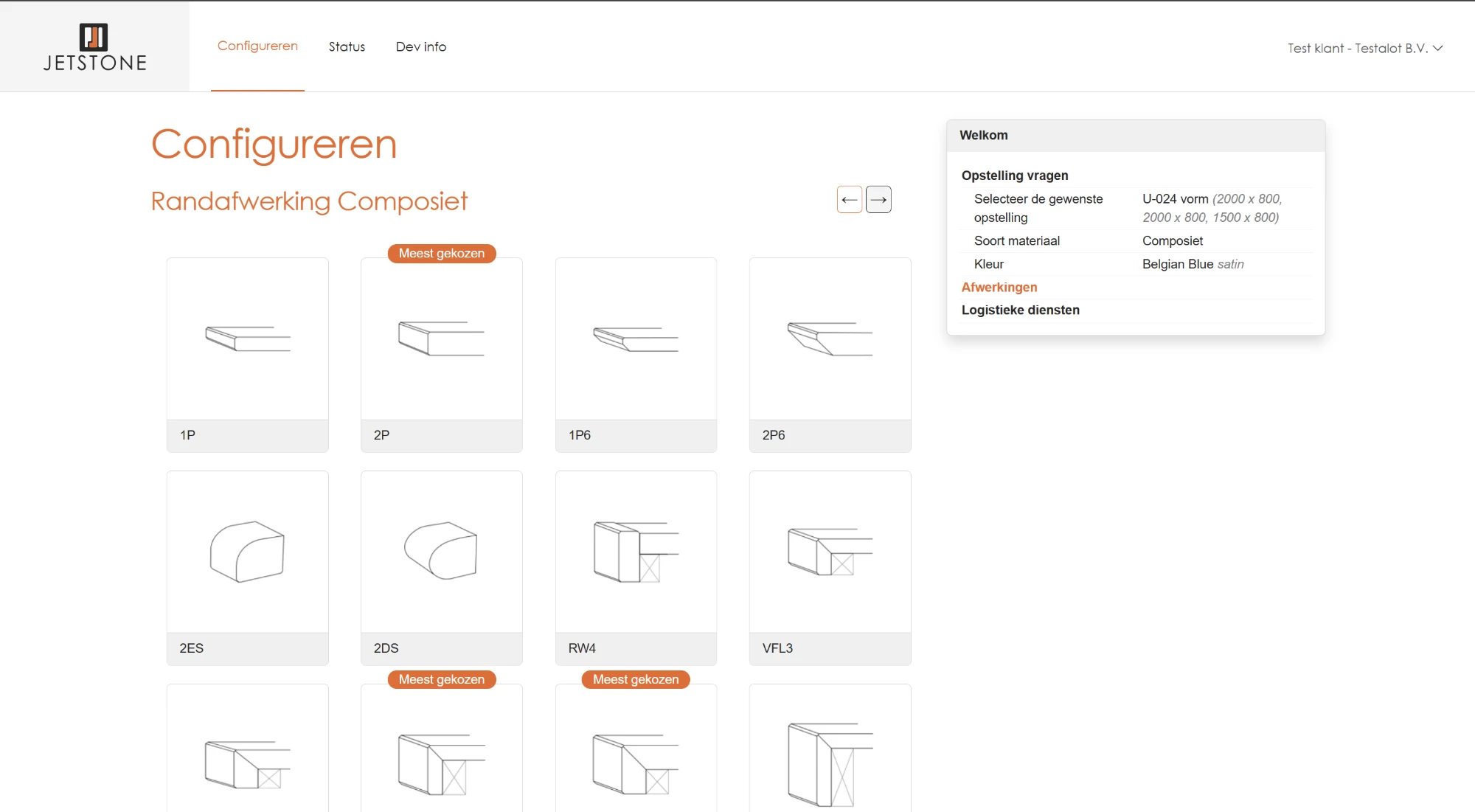Image resolution: width=1475 pixels, height=812 pixels.
Task: Open the Configureren tab
Action: coord(257,46)
